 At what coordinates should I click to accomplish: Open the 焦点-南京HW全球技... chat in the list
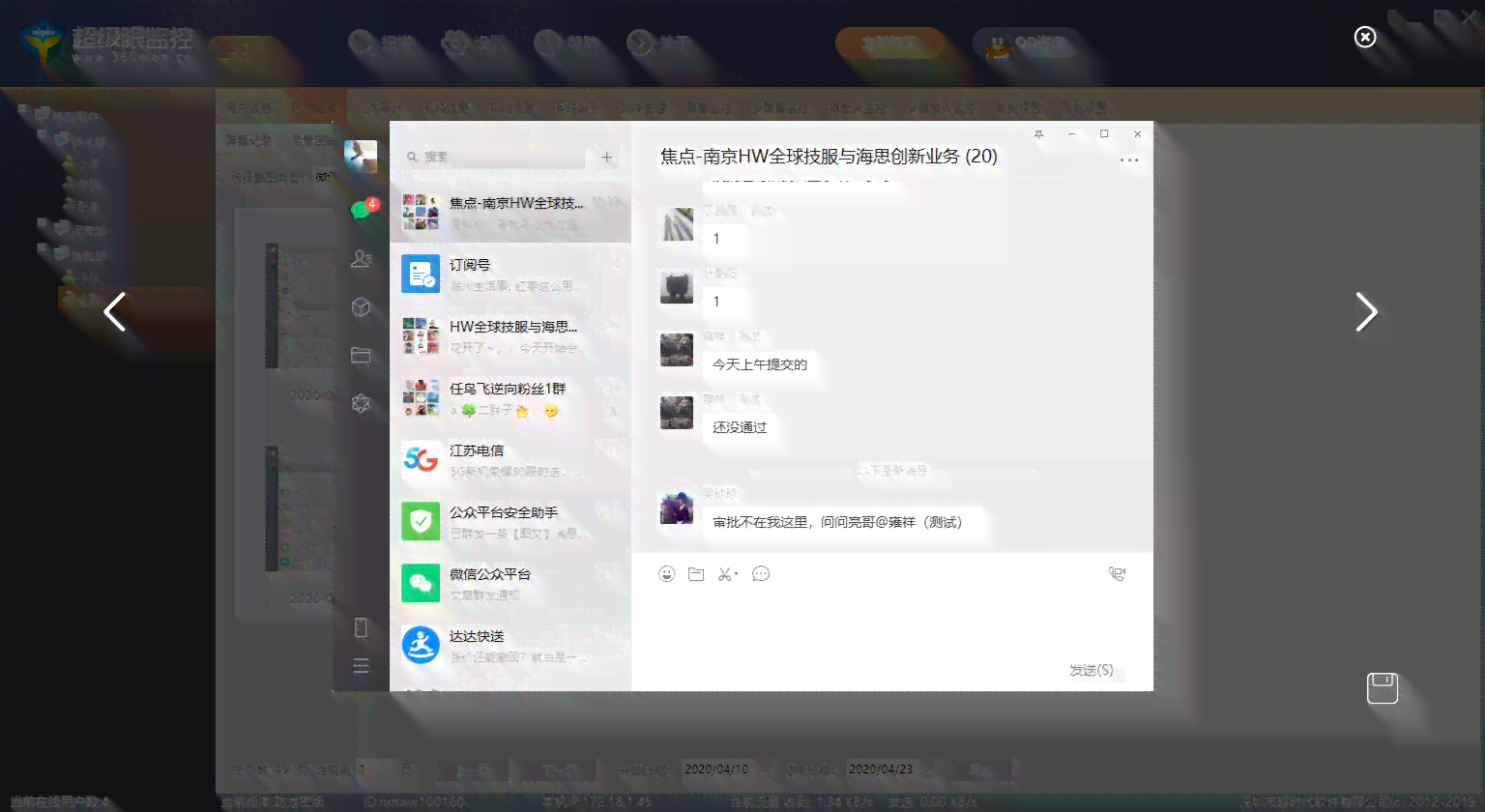click(x=510, y=212)
